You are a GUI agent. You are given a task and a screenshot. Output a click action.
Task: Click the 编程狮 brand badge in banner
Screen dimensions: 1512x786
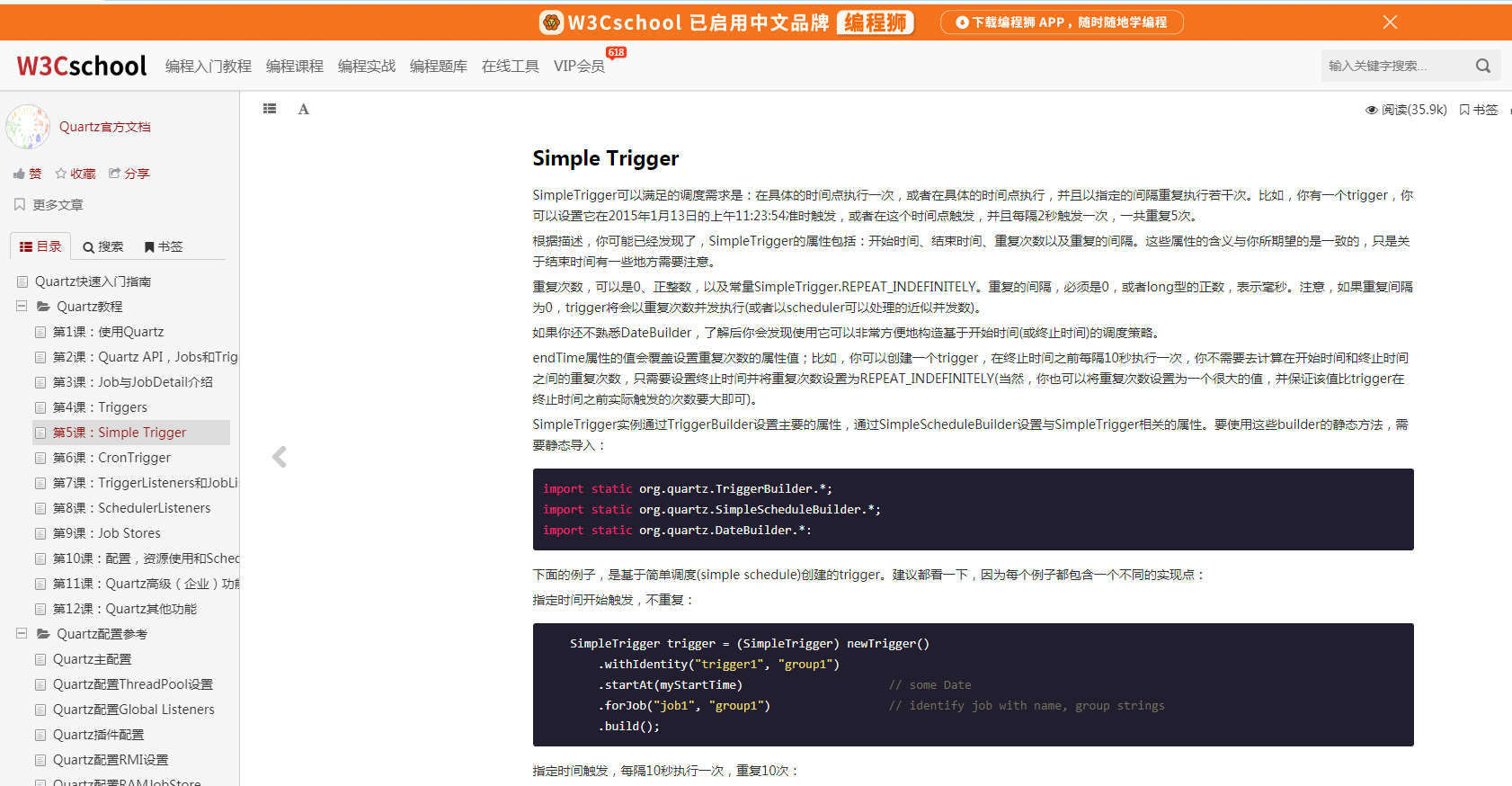876,22
